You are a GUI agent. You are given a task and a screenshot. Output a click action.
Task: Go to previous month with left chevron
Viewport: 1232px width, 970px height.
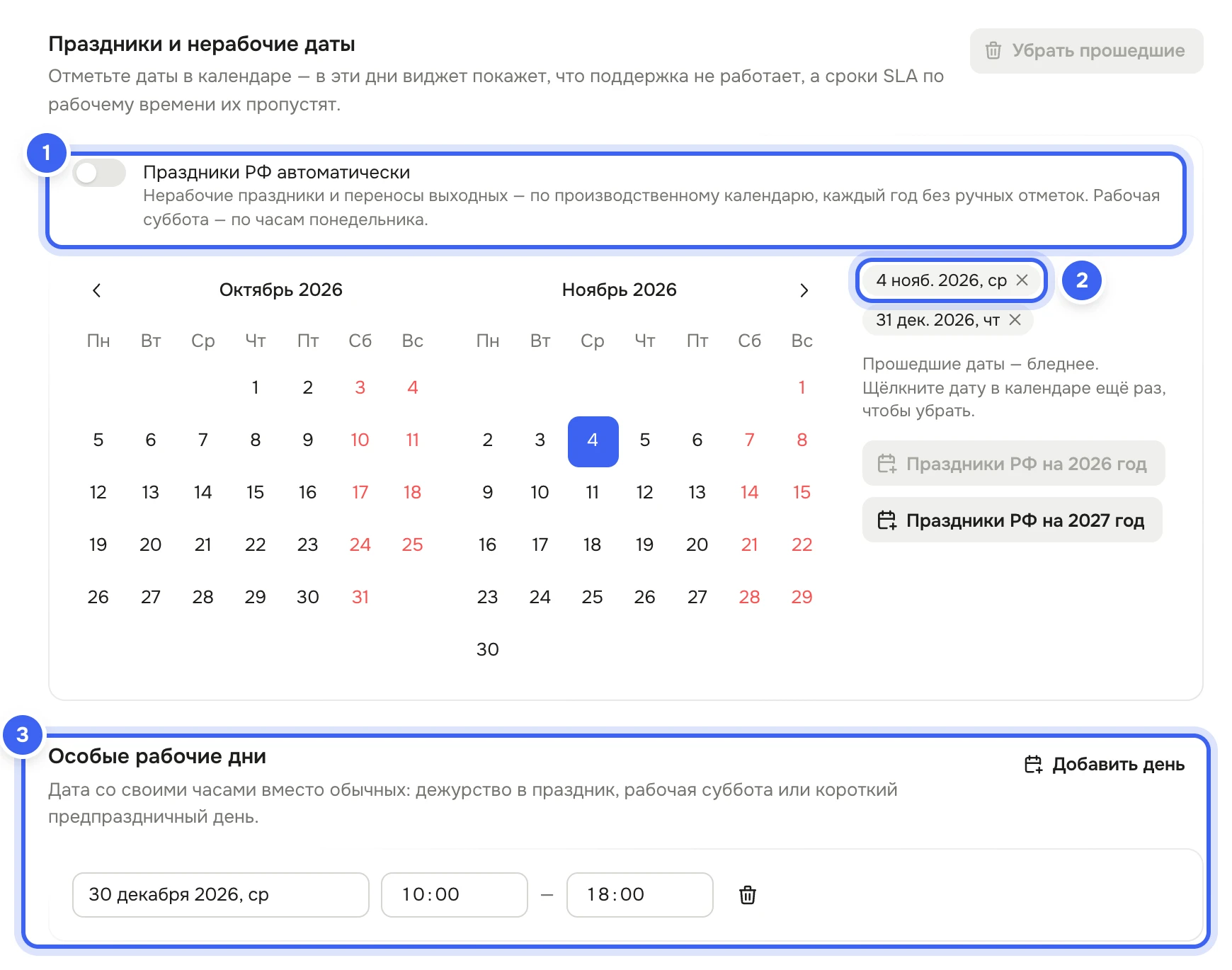97,290
